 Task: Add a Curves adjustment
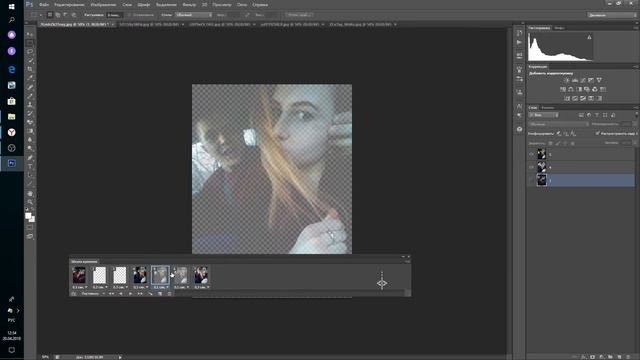pyautogui.click(x=583, y=80)
